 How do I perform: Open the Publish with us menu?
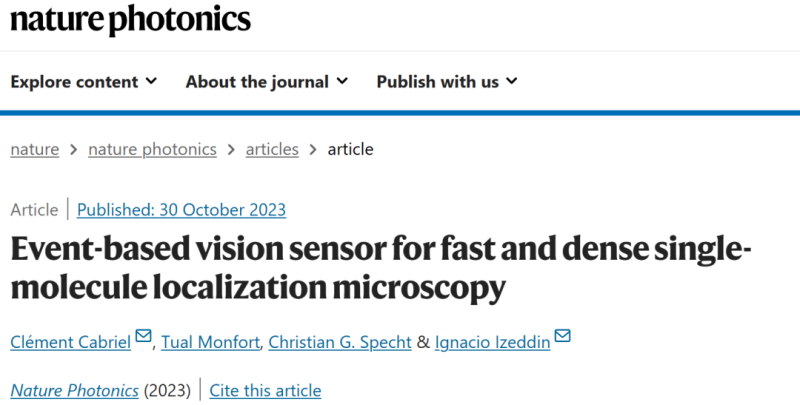click(437, 81)
